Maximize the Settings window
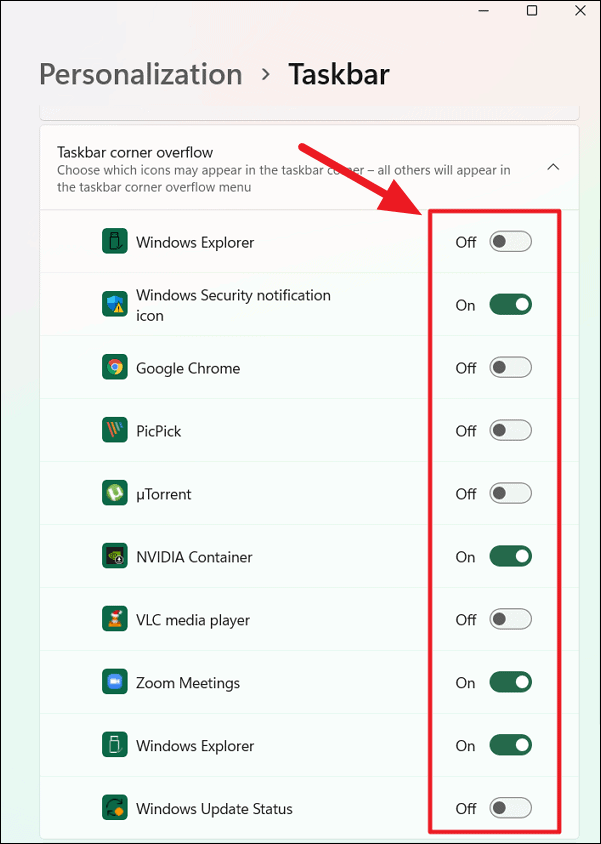This screenshot has width=601, height=844. click(532, 10)
